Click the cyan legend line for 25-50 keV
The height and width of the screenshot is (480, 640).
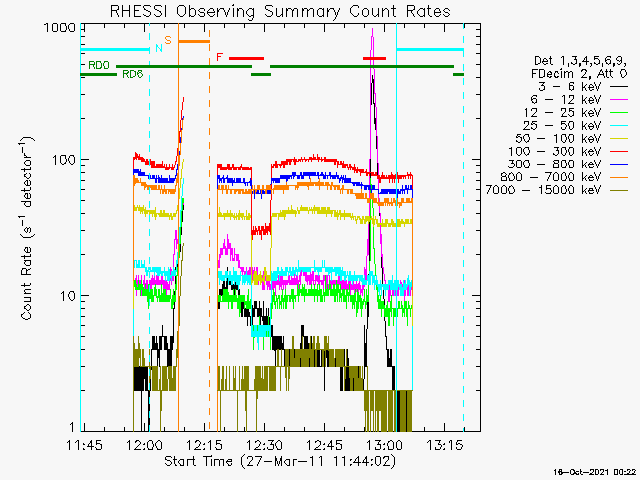click(619, 125)
